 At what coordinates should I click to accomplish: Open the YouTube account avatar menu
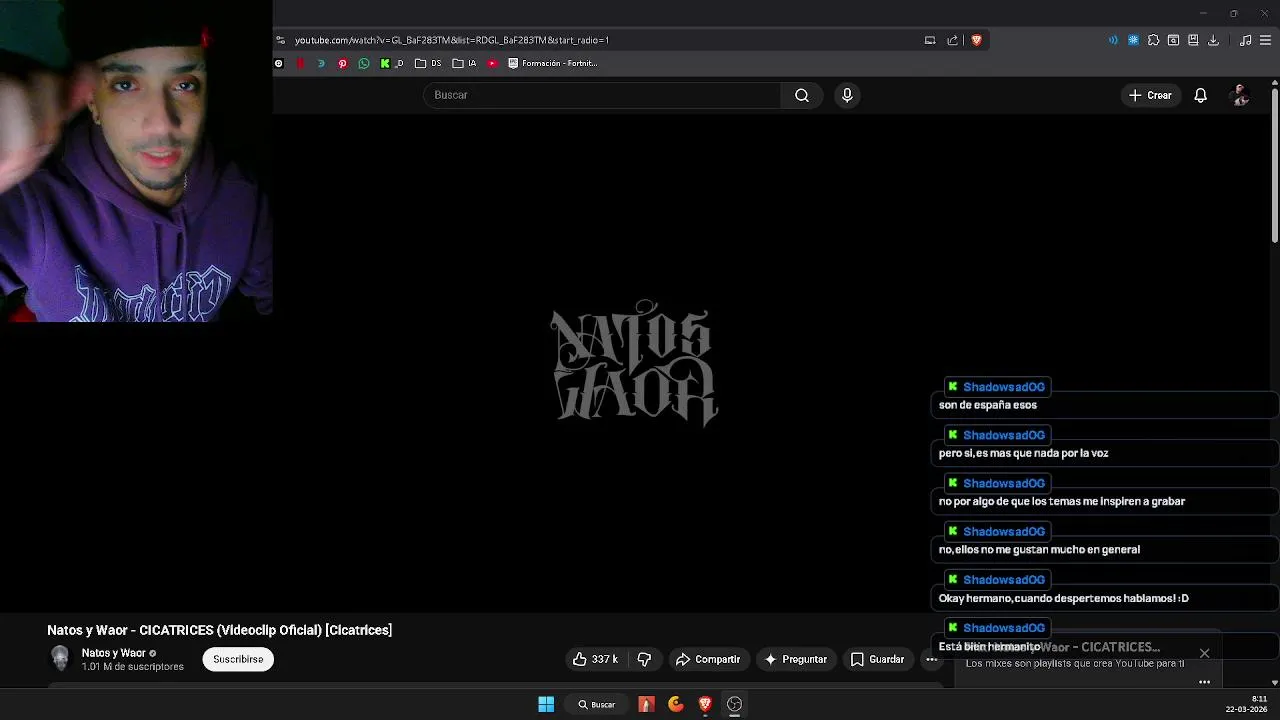point(1240,95)
